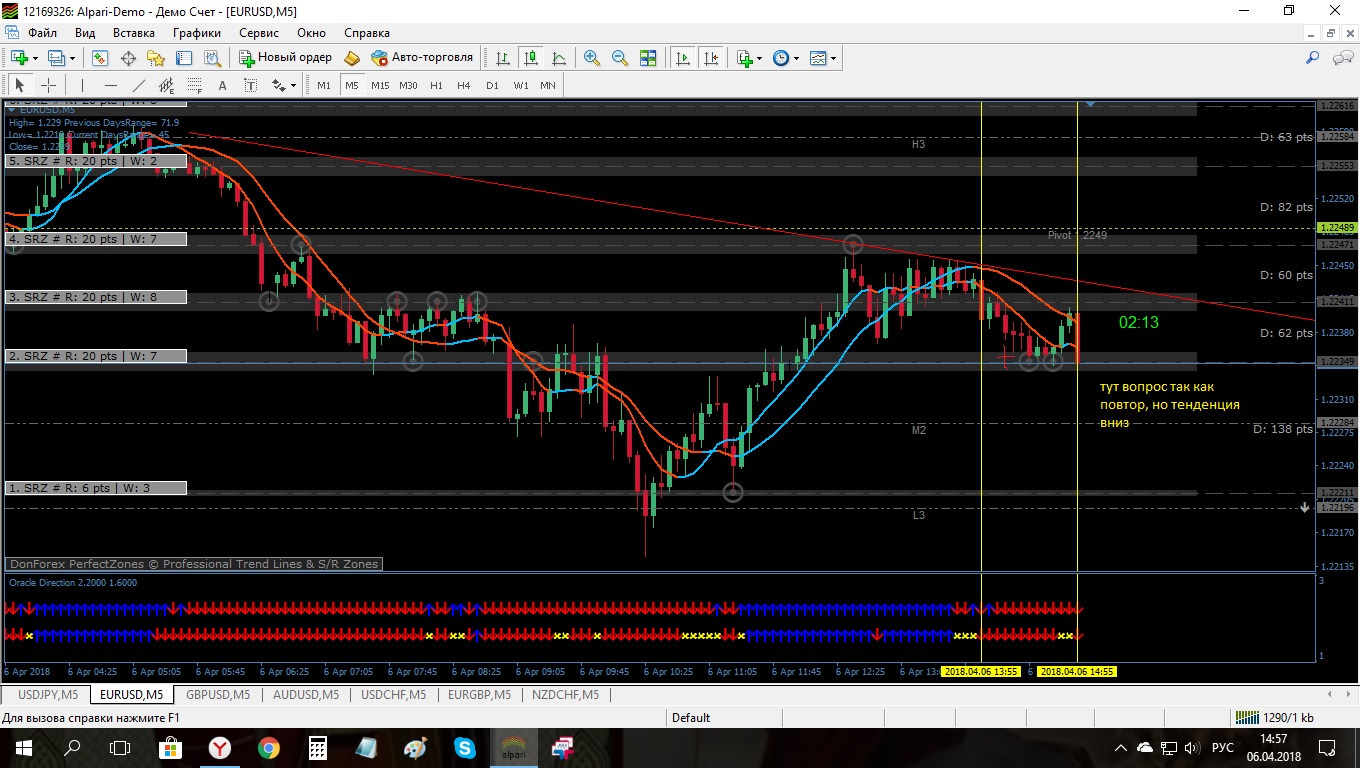Switch to the GBPUSD,M5 chart tab
1360x768 pixels.
click(x=216, y=694)
